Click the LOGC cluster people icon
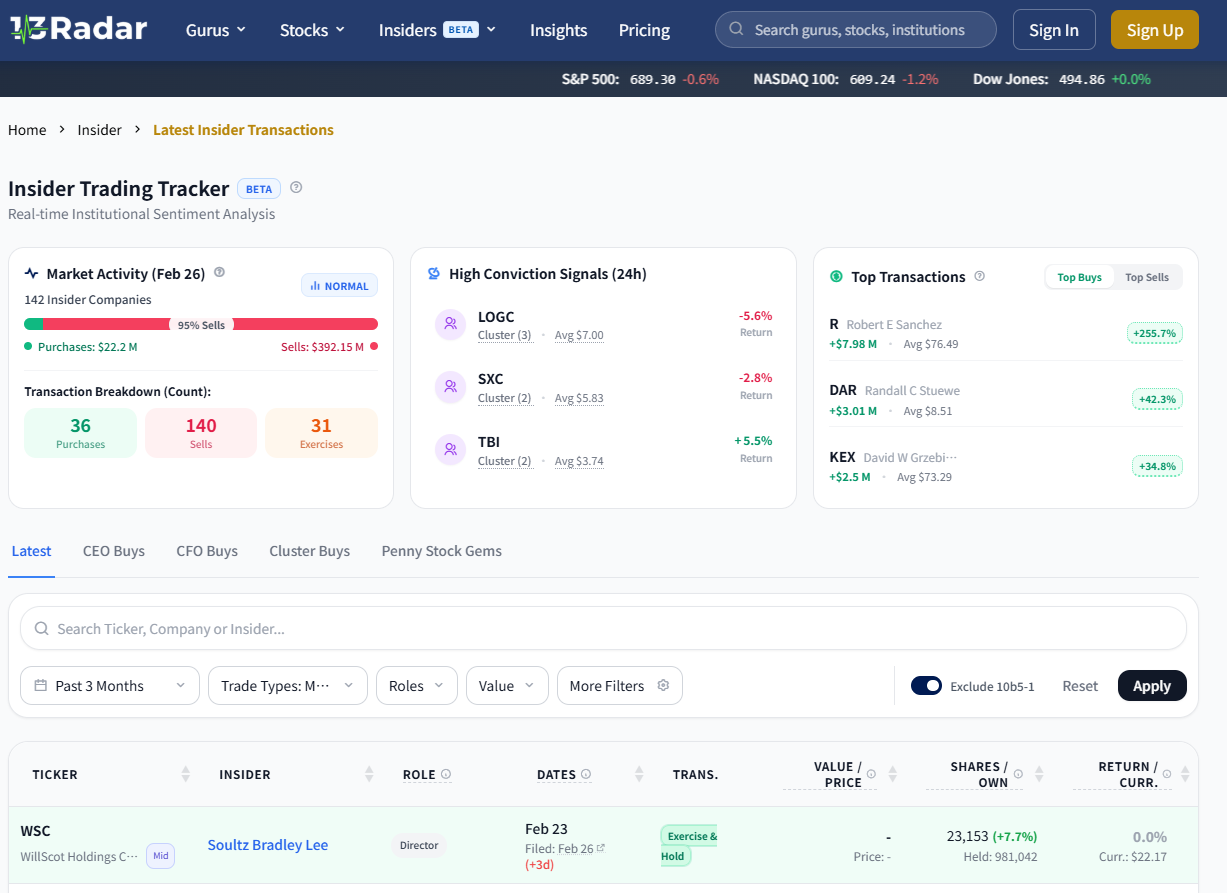Screen dimensions: 1227x893 [450, 324]
